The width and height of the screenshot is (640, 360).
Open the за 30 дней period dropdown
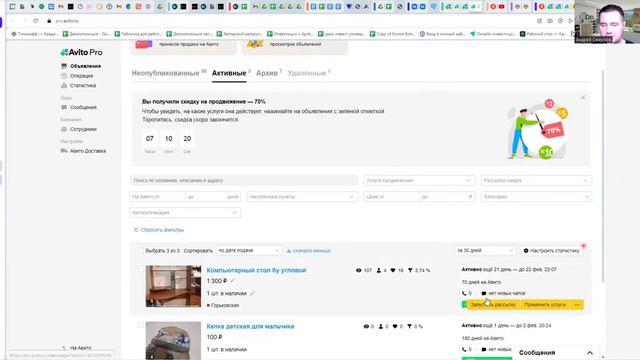(x=484, y=251)
